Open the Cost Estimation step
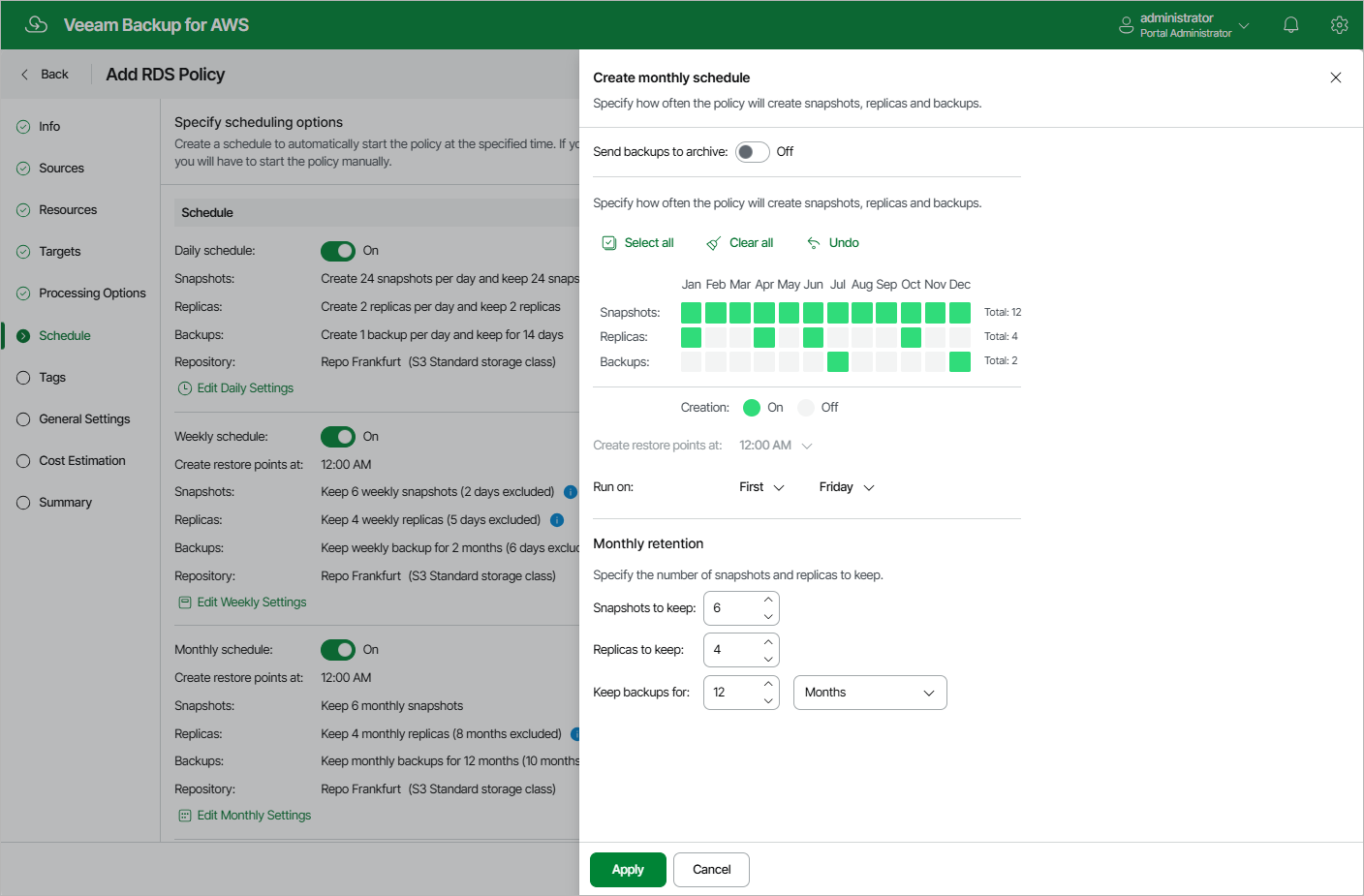 [82, 461]
